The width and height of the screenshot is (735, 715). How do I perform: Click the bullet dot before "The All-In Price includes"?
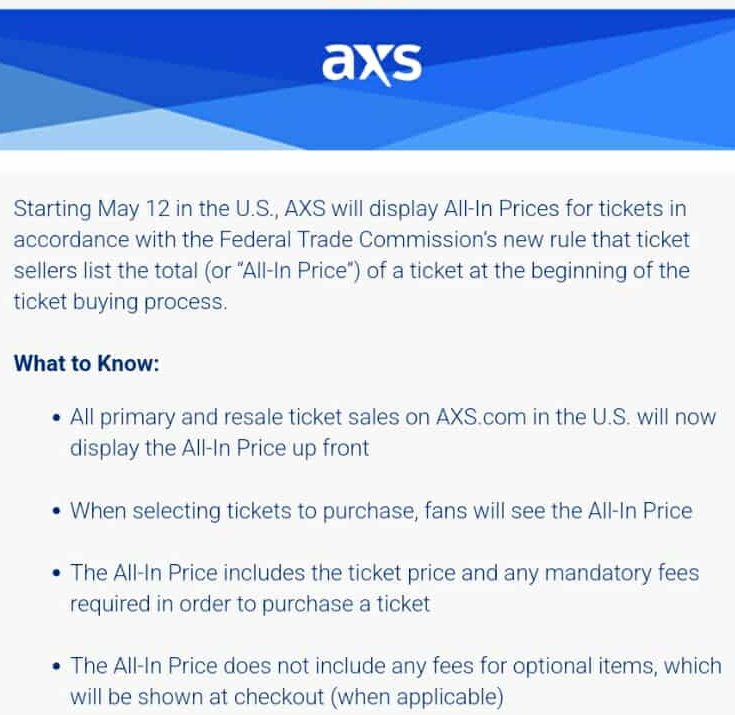tap(55, 574)
